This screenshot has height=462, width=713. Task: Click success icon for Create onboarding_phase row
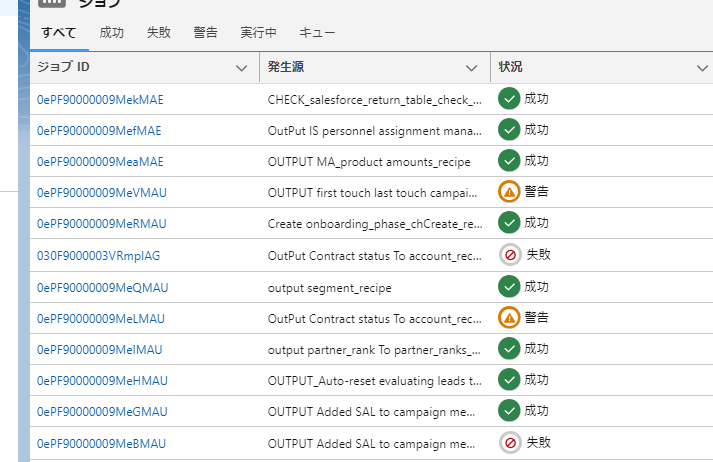click(x=509, y=222)
